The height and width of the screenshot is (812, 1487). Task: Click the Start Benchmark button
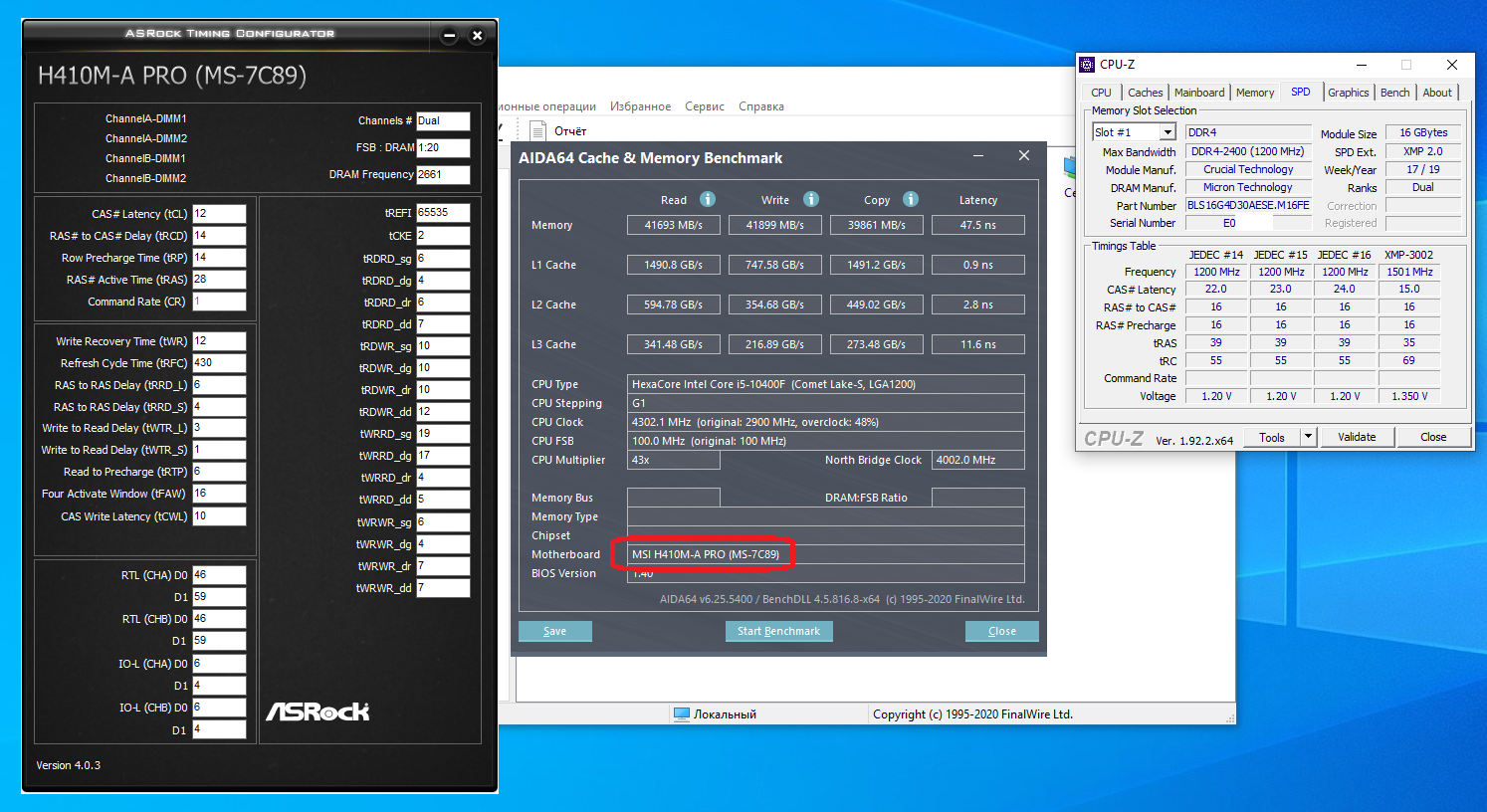pos(778,631)
